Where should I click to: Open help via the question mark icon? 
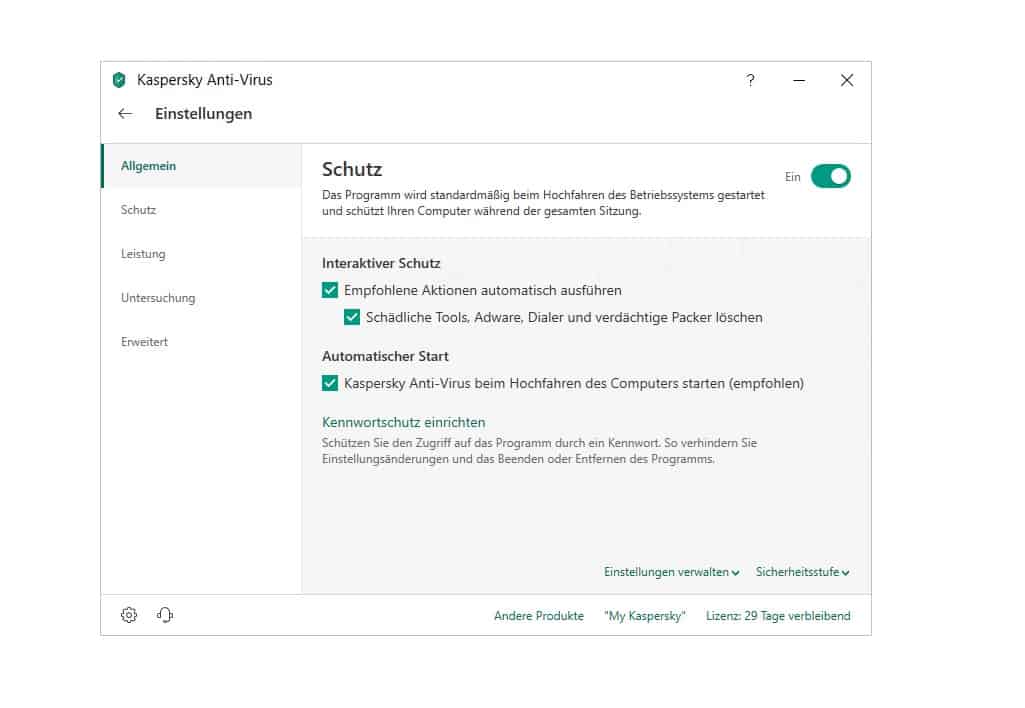pos(750,80)
